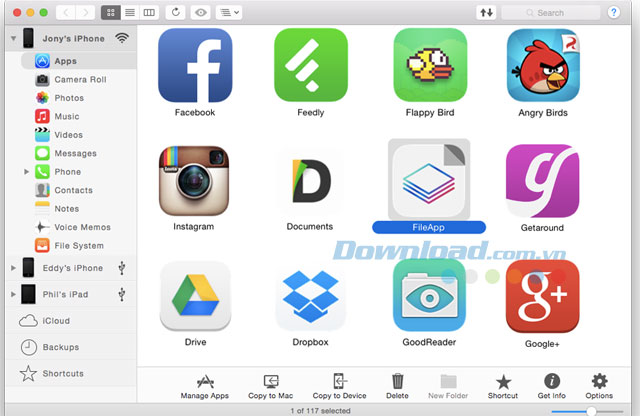The width and height of the screenshot is (640, 416).
Task: Open the help question mark button
Action: [x=613, y=13]
